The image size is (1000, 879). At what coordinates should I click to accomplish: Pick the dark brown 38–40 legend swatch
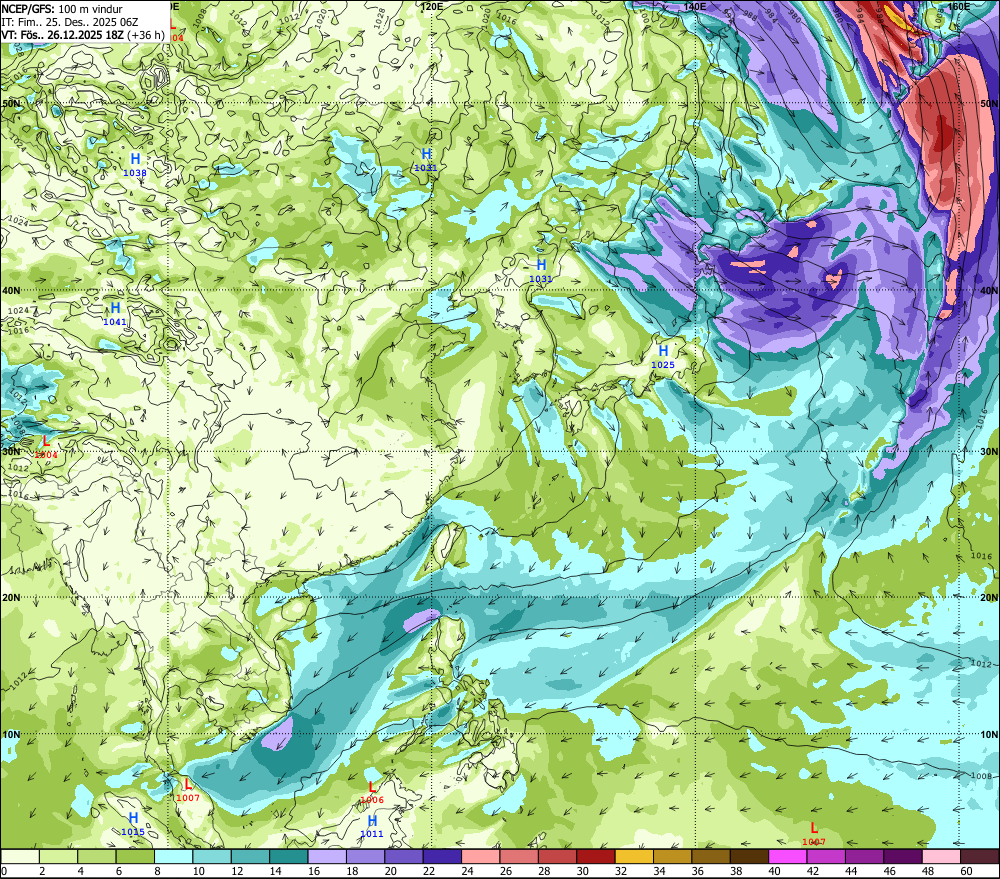tap(749, 856)
